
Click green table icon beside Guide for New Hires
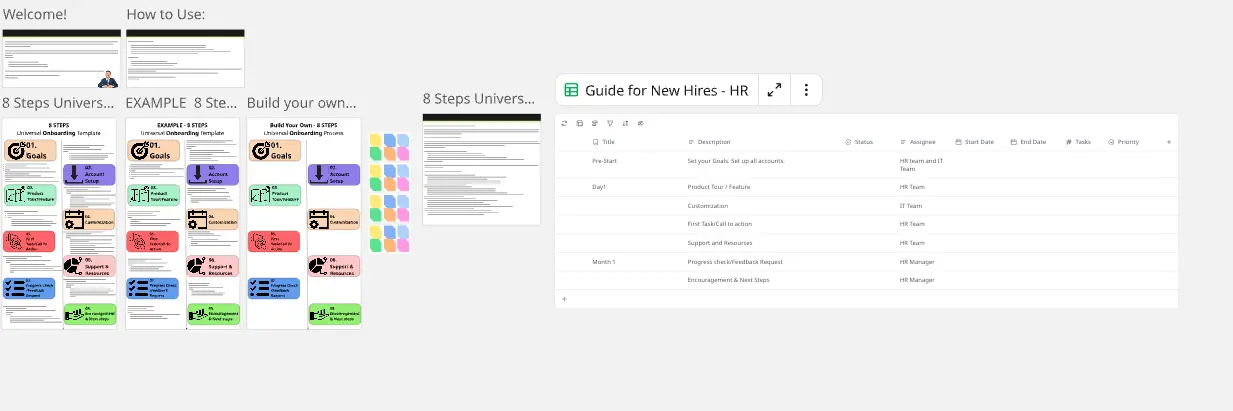(x=571, y=90)
